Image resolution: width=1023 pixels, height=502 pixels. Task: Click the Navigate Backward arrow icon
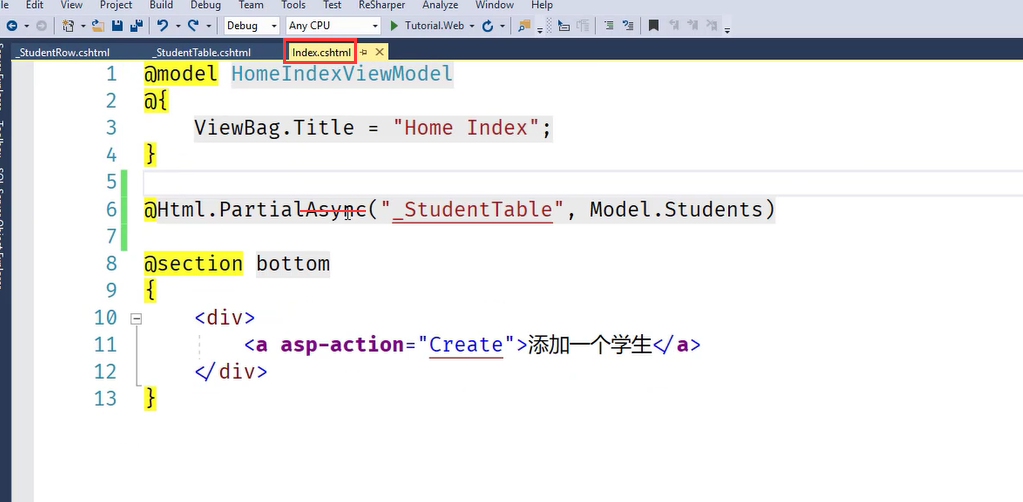coord(11,25)
